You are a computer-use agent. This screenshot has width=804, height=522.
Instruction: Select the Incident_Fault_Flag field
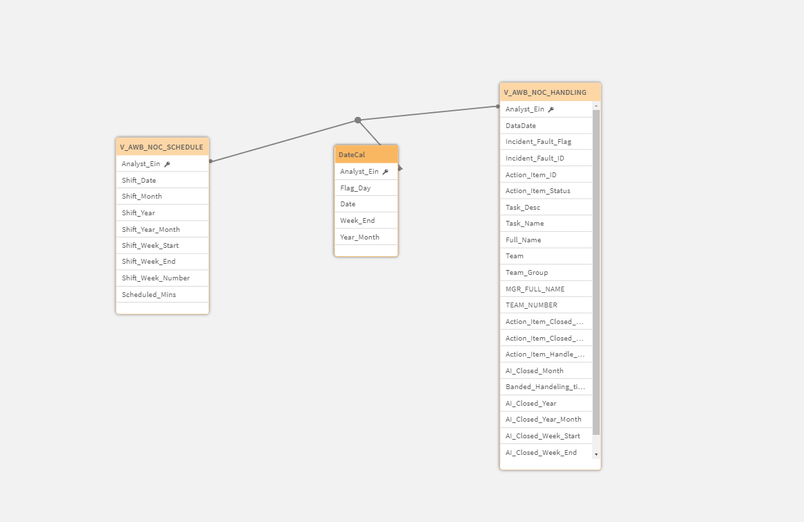546,142
